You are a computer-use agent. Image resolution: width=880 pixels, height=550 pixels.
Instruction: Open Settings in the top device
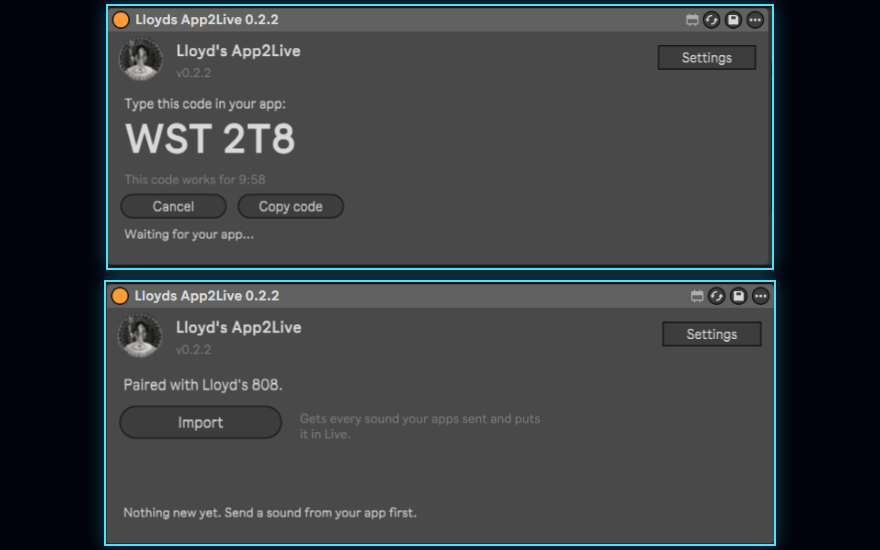pos(707,58)
